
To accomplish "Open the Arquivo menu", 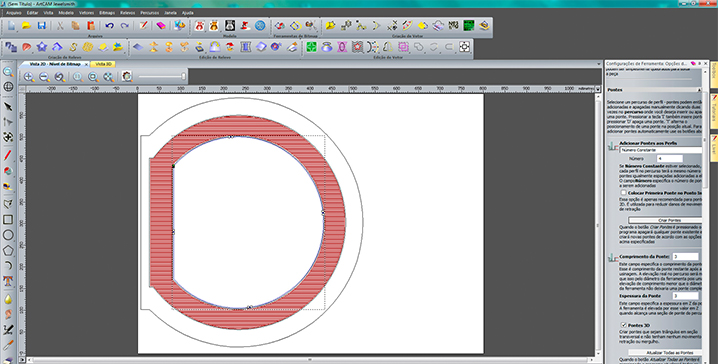I will (14, 13).
